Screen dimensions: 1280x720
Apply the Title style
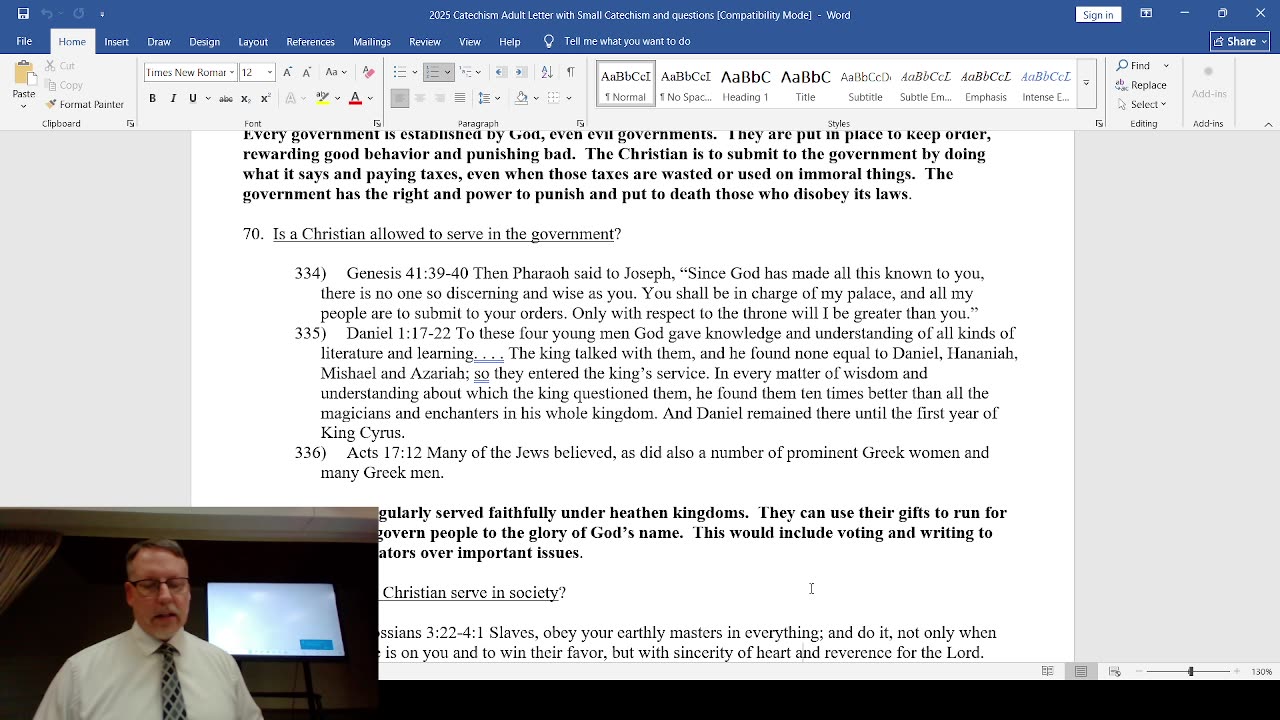(805, 85)
